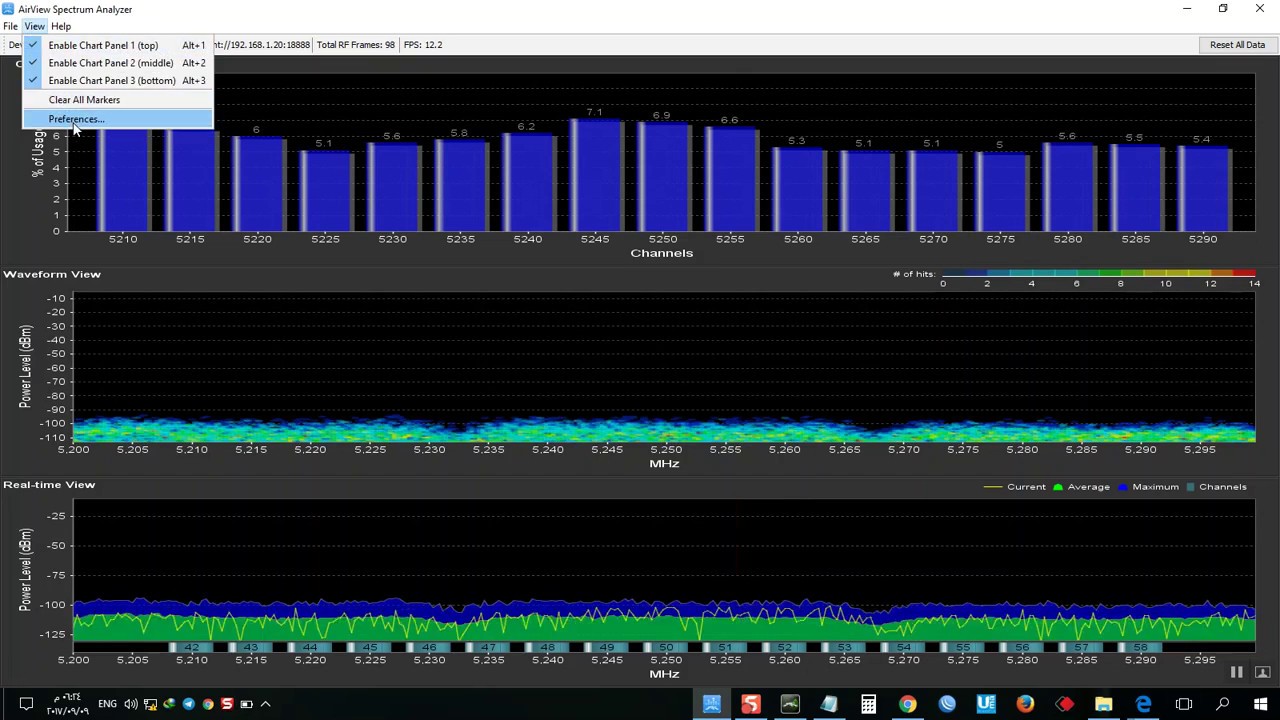Open the UE editor taskbar icon
This screenshot has width=1280, height=720.
(986, 704)
